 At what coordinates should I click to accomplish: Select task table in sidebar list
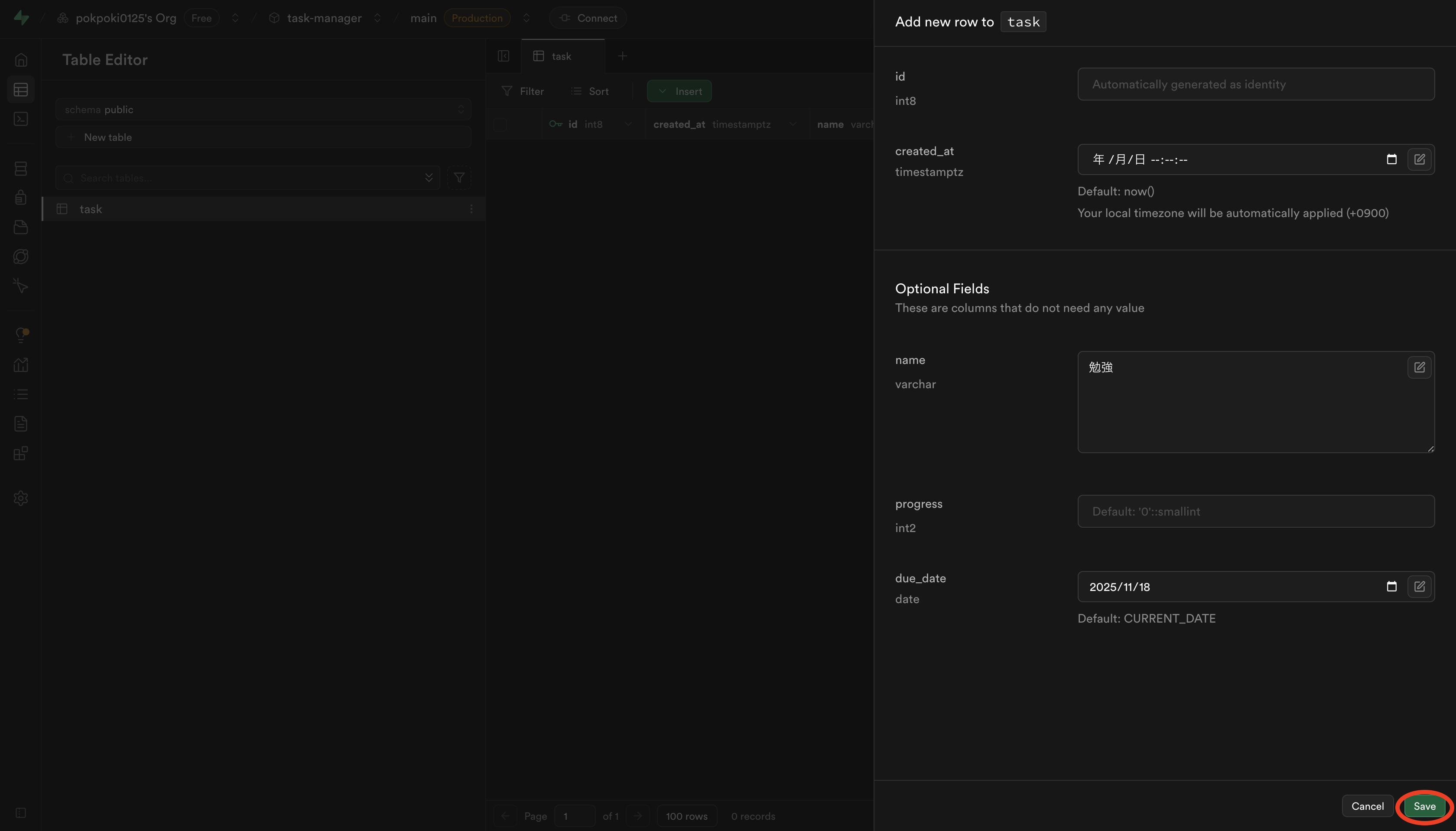(91, 209)
